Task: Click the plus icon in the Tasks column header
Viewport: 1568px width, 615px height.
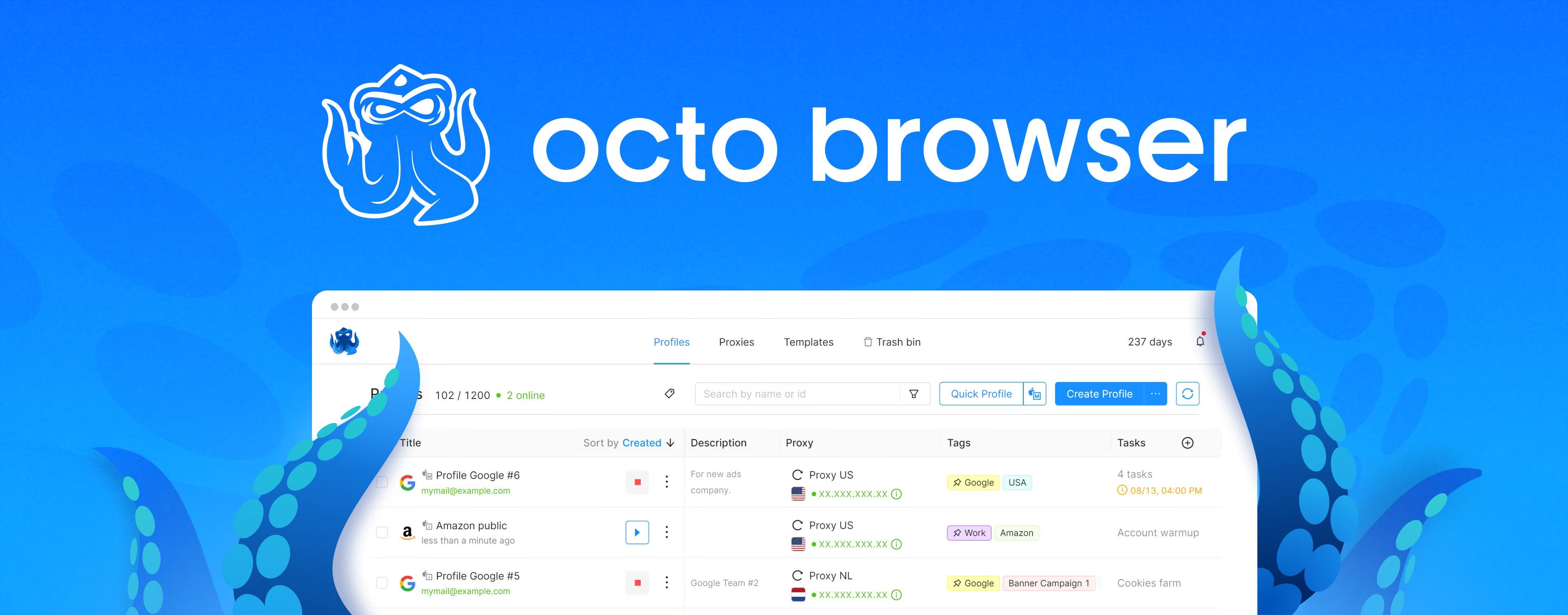Action: pos(1187,443)
